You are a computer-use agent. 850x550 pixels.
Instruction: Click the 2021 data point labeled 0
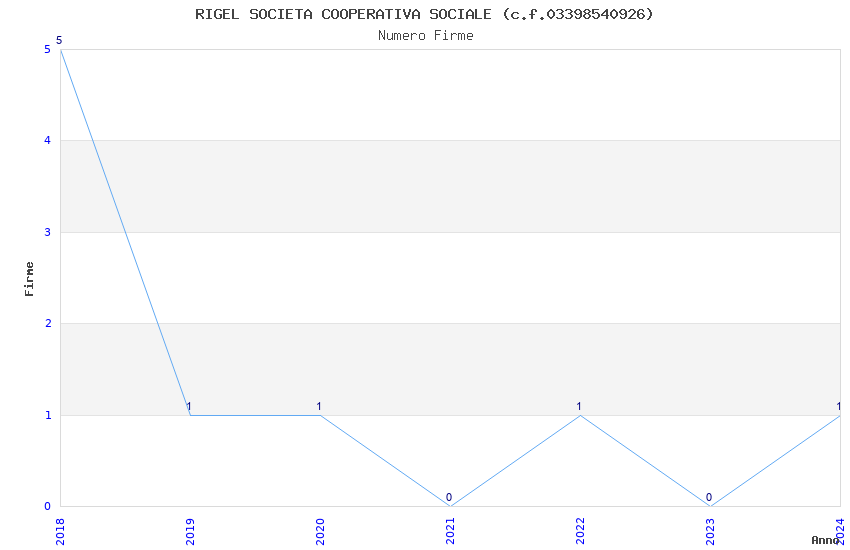450,506
